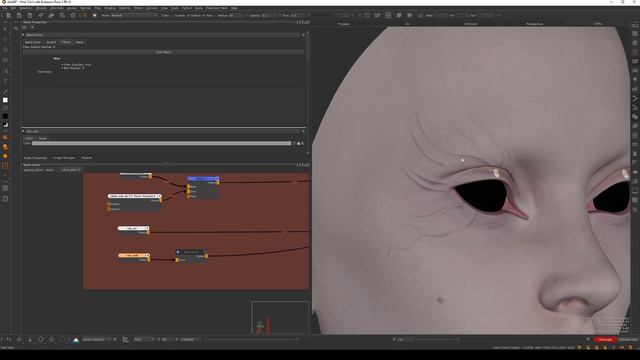Open the Python menu
The height and width of the screenshot is (360, 640).
(187, 8)
